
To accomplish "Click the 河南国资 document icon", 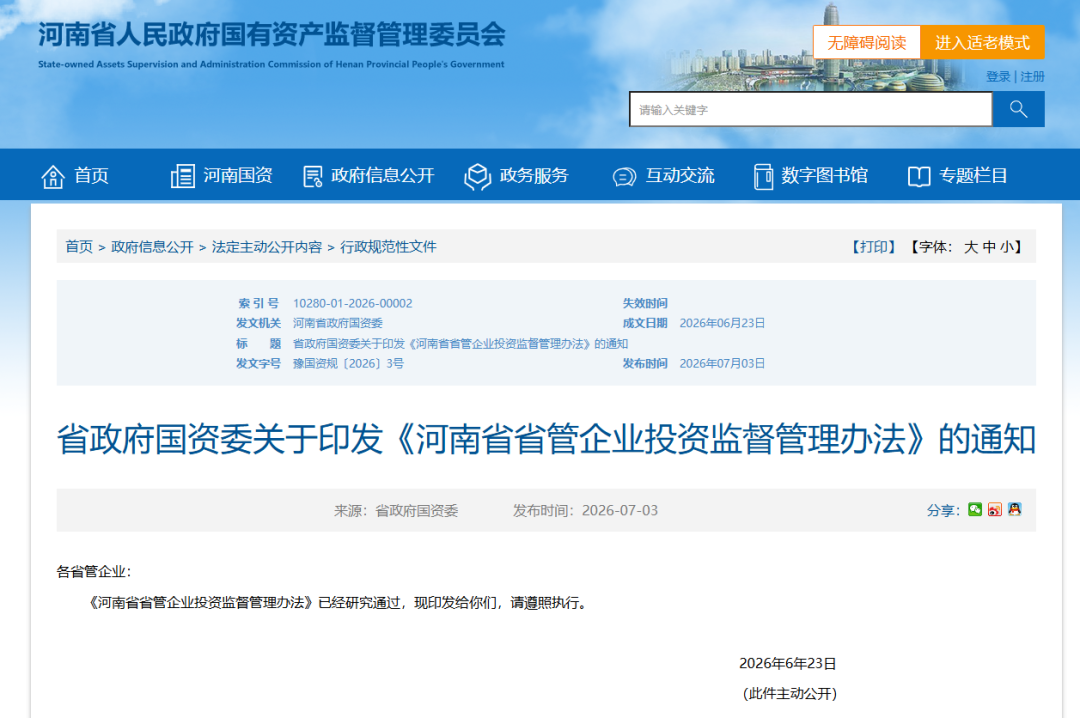I will (183, 176).
